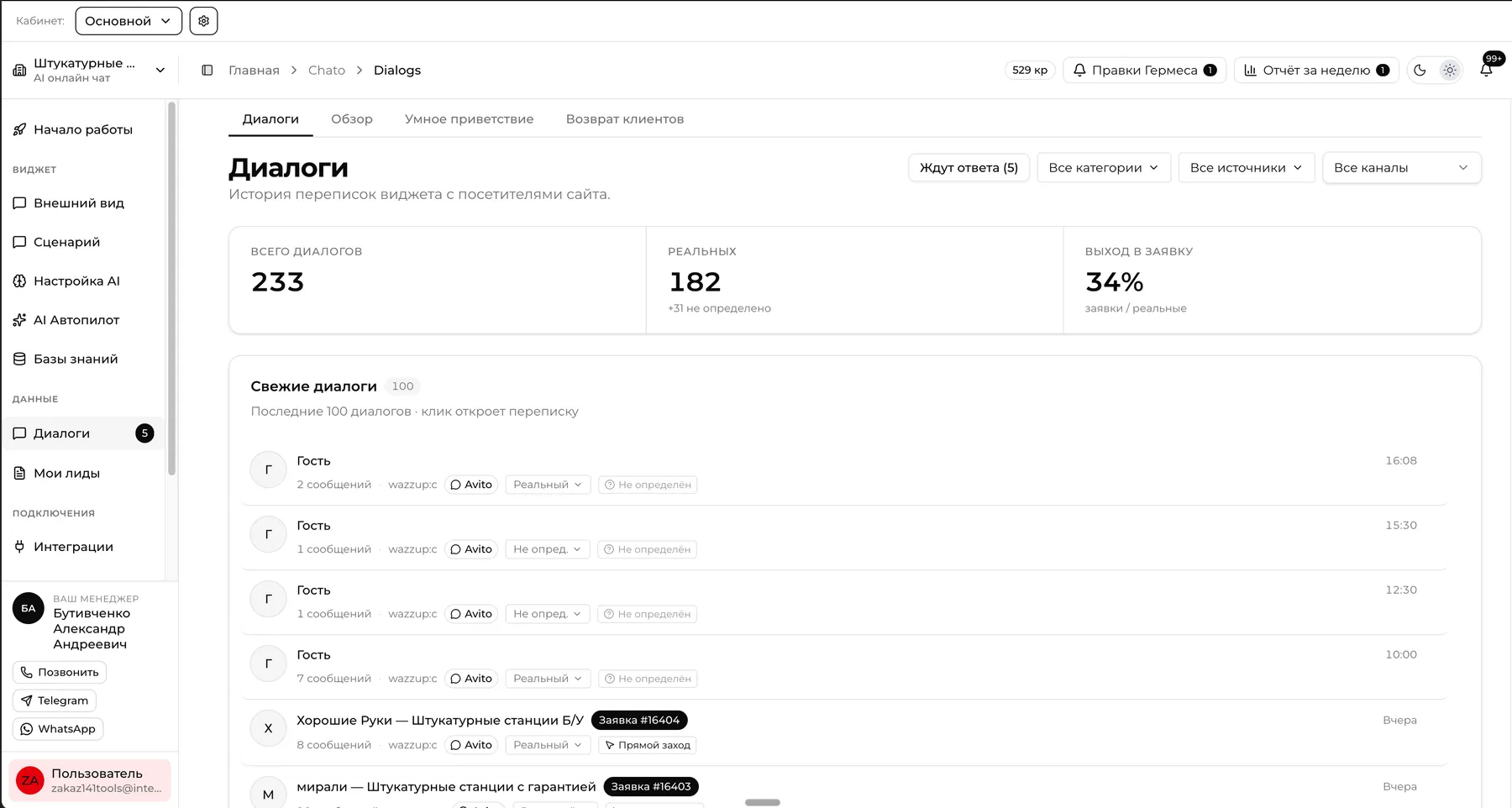
Task: Click rocket icon for Начало работы
Action: [x=19, y=129]
